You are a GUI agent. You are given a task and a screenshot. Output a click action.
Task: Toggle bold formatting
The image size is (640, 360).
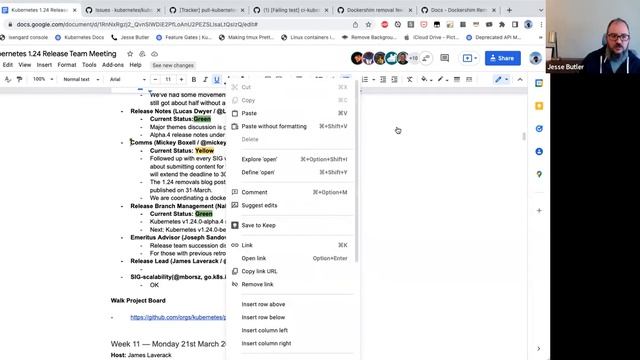tap(194, 80)
